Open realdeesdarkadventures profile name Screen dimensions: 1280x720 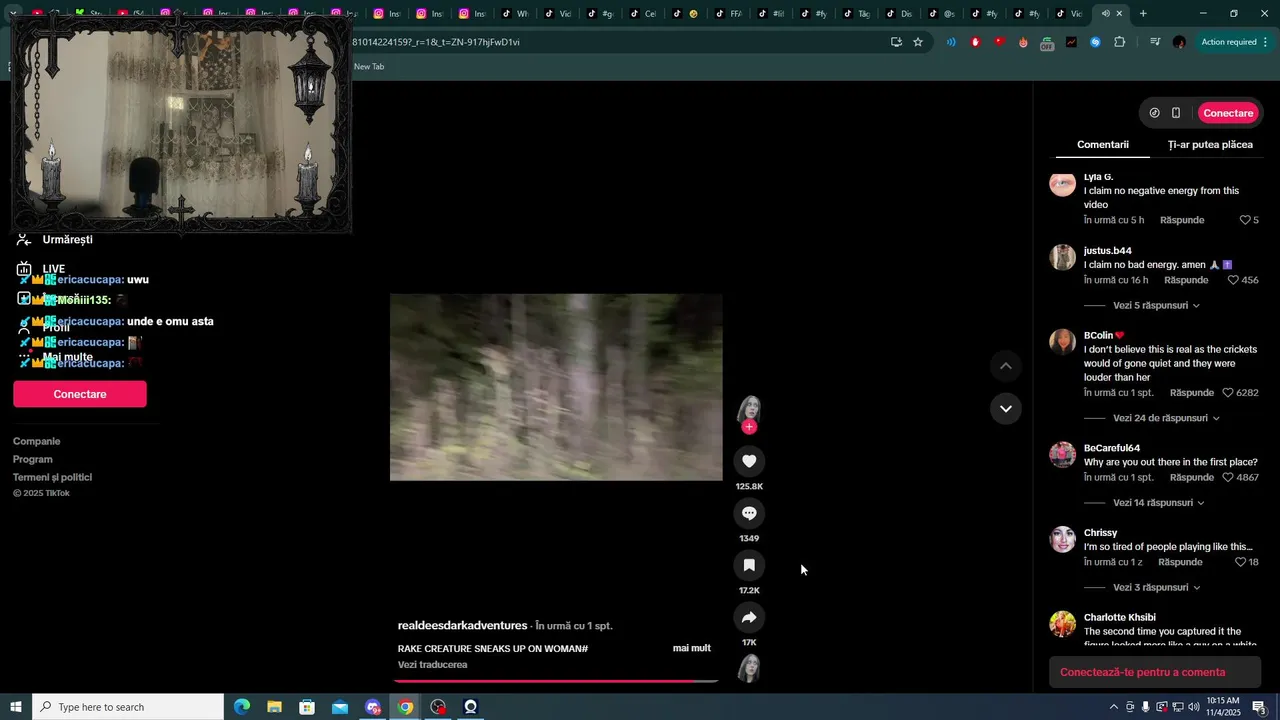coord(462,626)
